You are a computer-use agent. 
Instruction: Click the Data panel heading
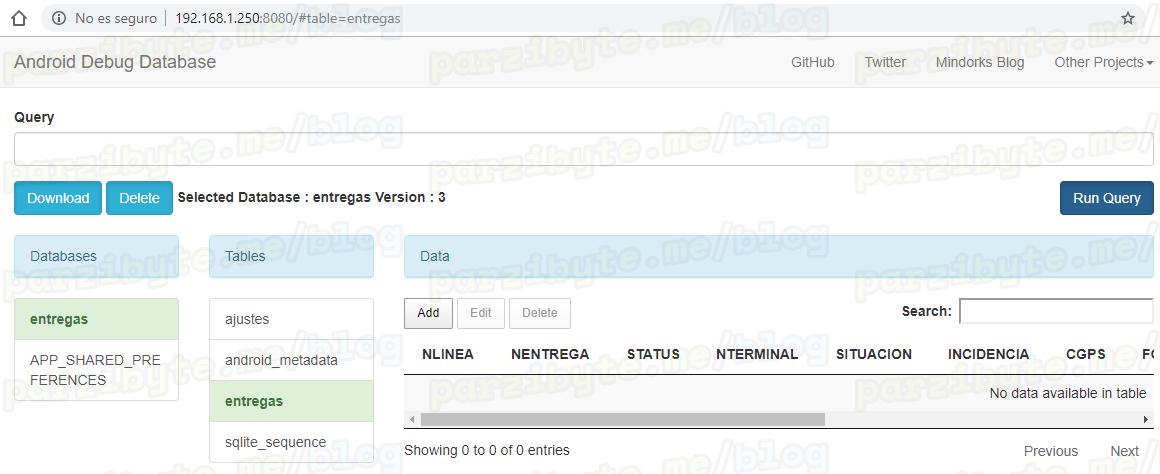[x=778, y=256]
